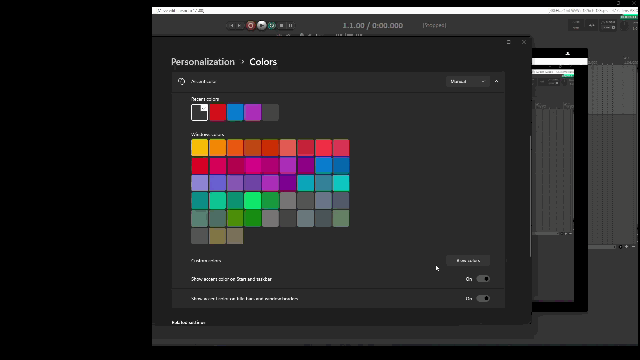The width and height of the screenshot is (640, 360).
Task: Choose the forest green Windows color swatch
Action: click(x=253, y=218)
